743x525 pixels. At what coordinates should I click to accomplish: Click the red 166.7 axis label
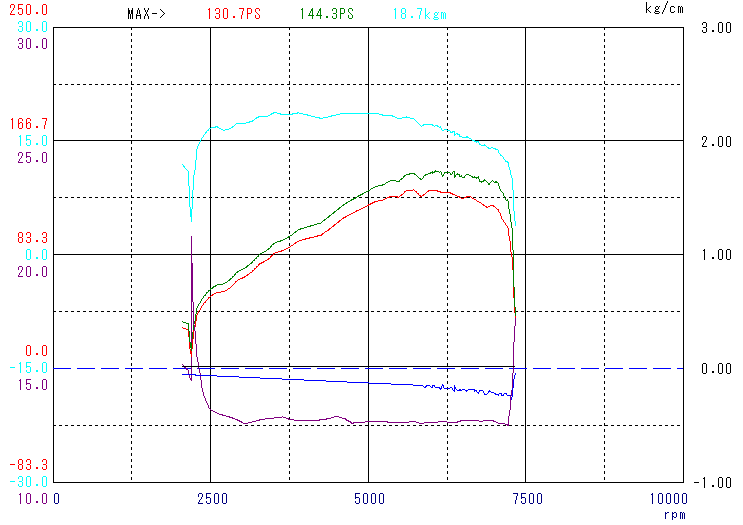pos(28,124)
